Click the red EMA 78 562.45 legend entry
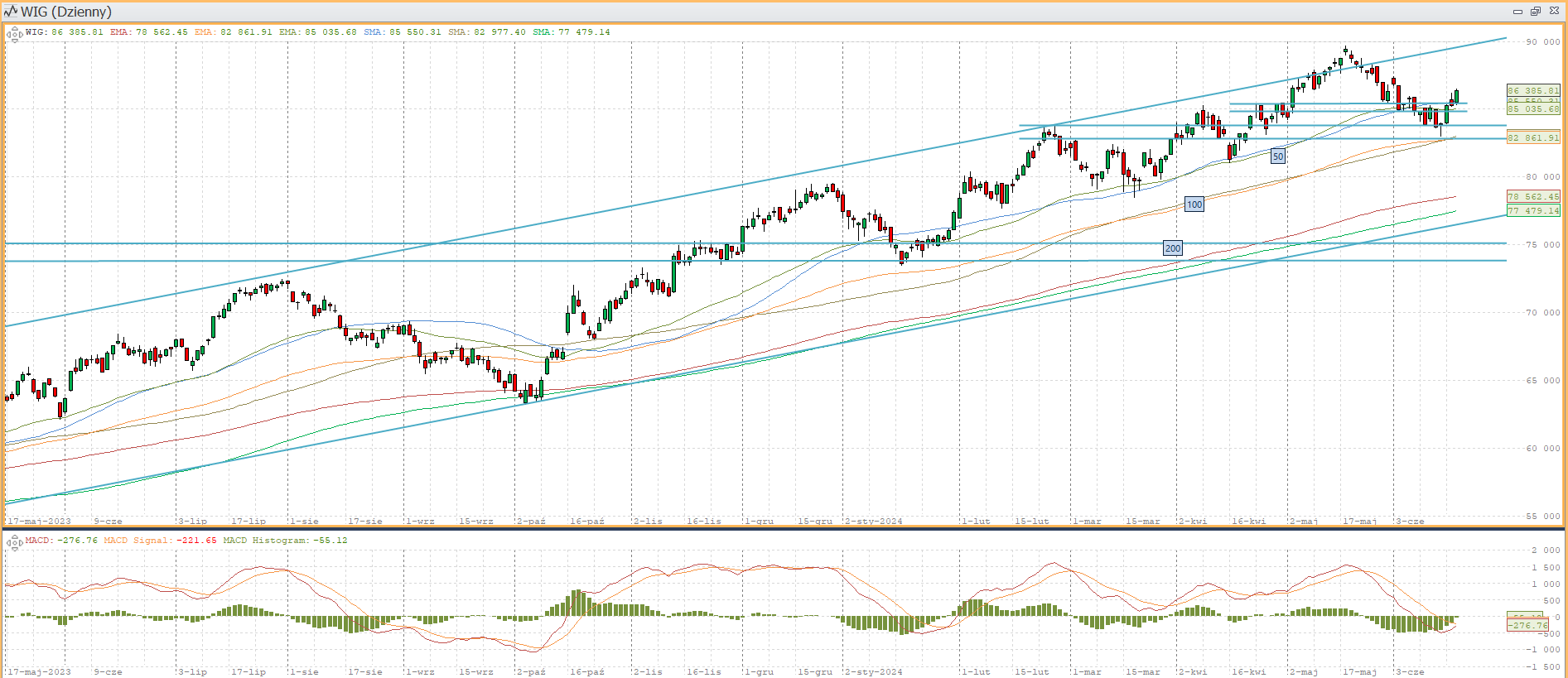1568x678 pixels. pyautogui.click(x=149, y=32)
